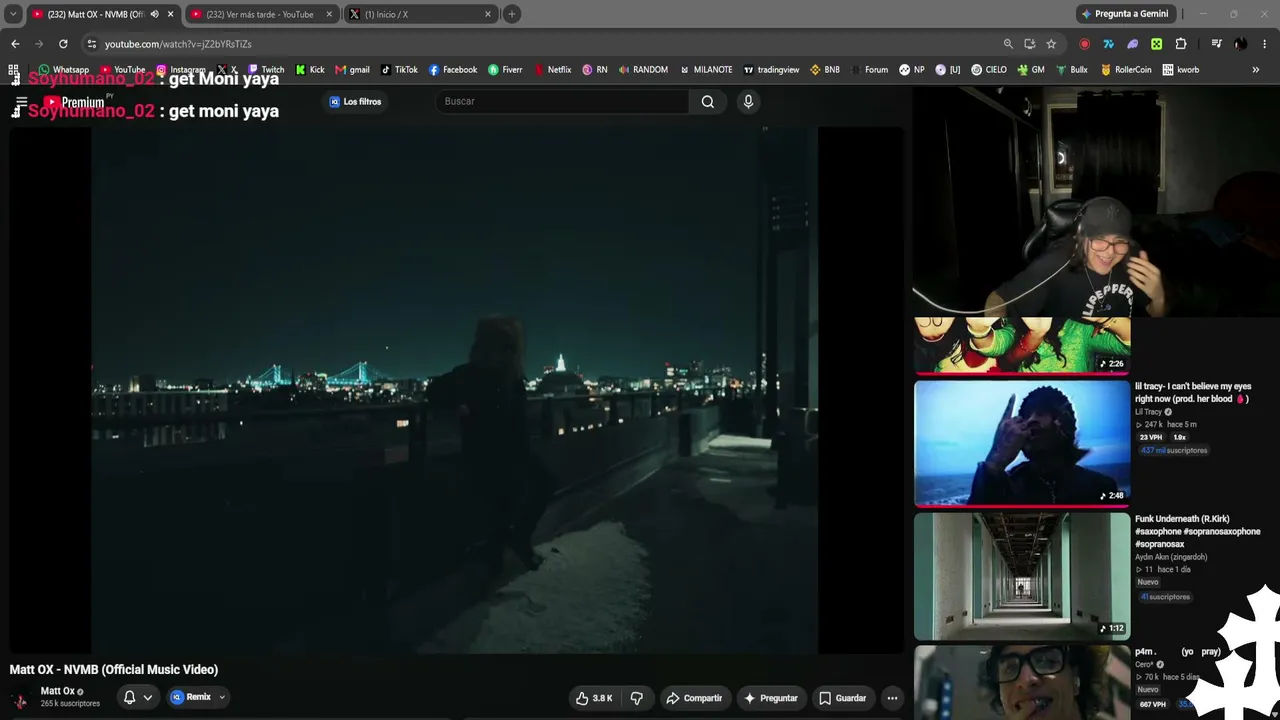Open the tab search dropdown arrow
The width and height of the screenshot is (1280, 720).
tap(13, 14)
